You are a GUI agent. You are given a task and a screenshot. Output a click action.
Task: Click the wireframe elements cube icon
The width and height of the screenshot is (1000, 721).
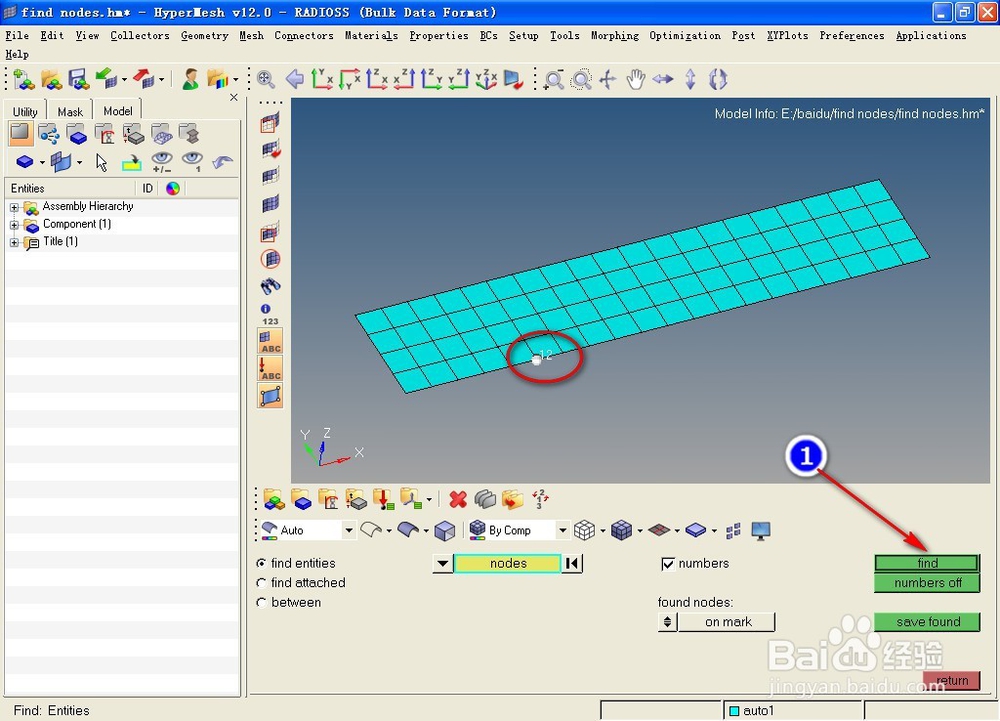(584, 530)
